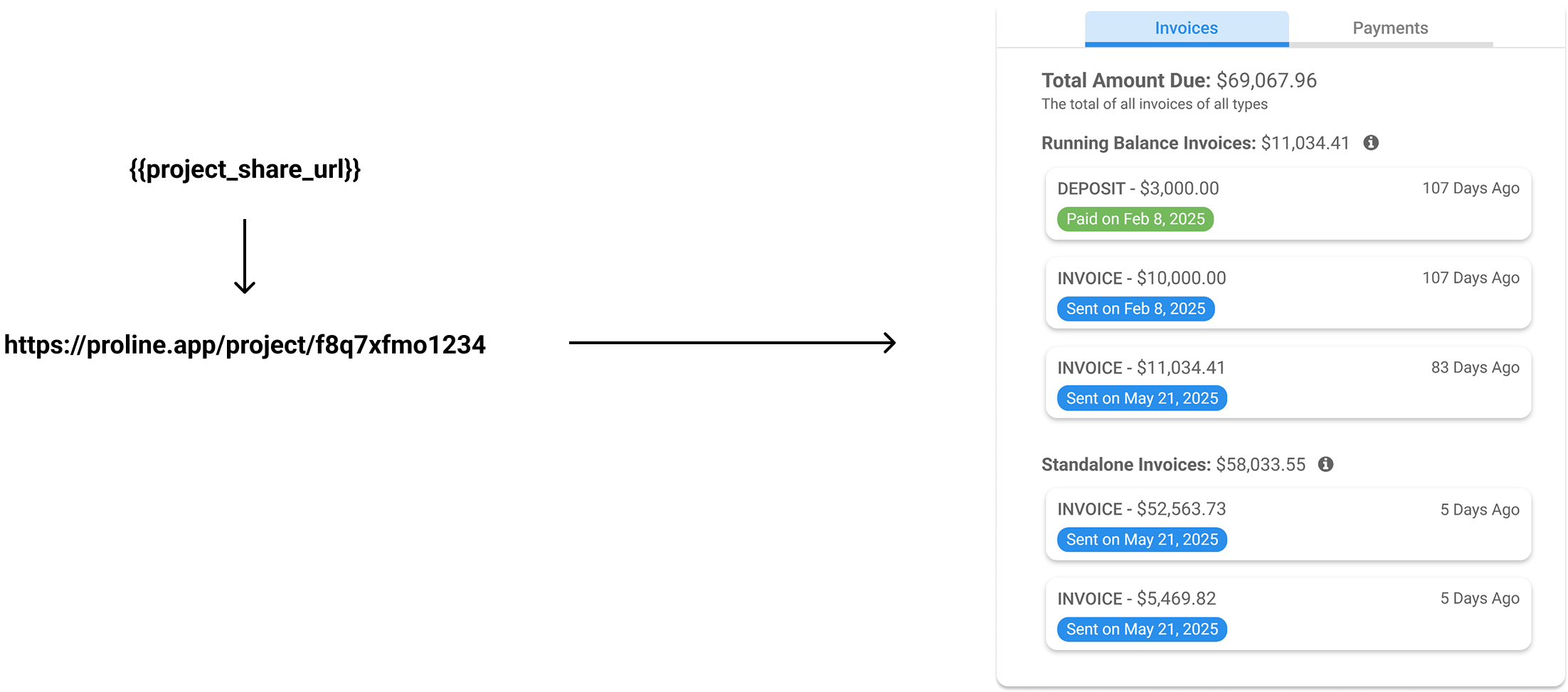
Task: Select the Invoices tab
Action: pos(1187,28)
